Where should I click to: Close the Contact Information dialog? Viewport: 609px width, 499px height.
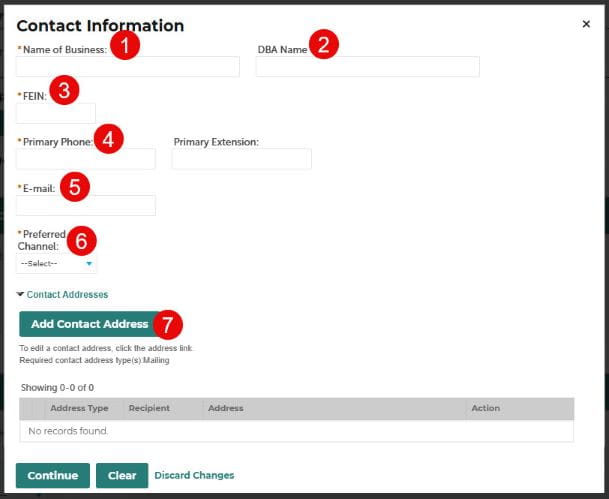click(x=586, y=24)
